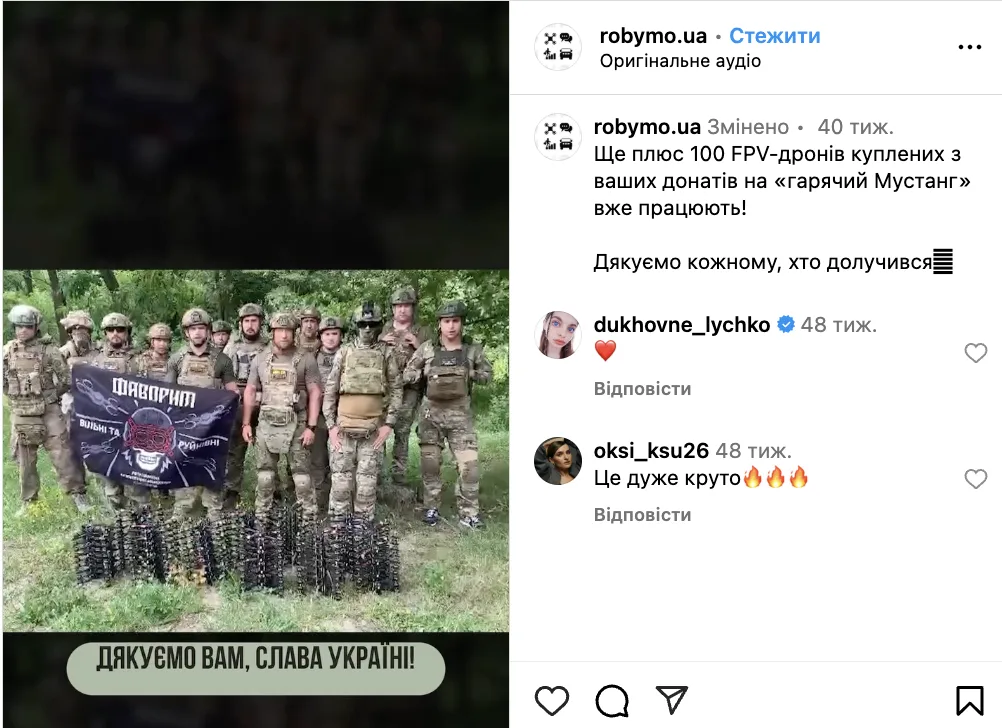Open three-dot more options menu
The width and height of the screenshot is (1002, 728).
tap(969, 47)
